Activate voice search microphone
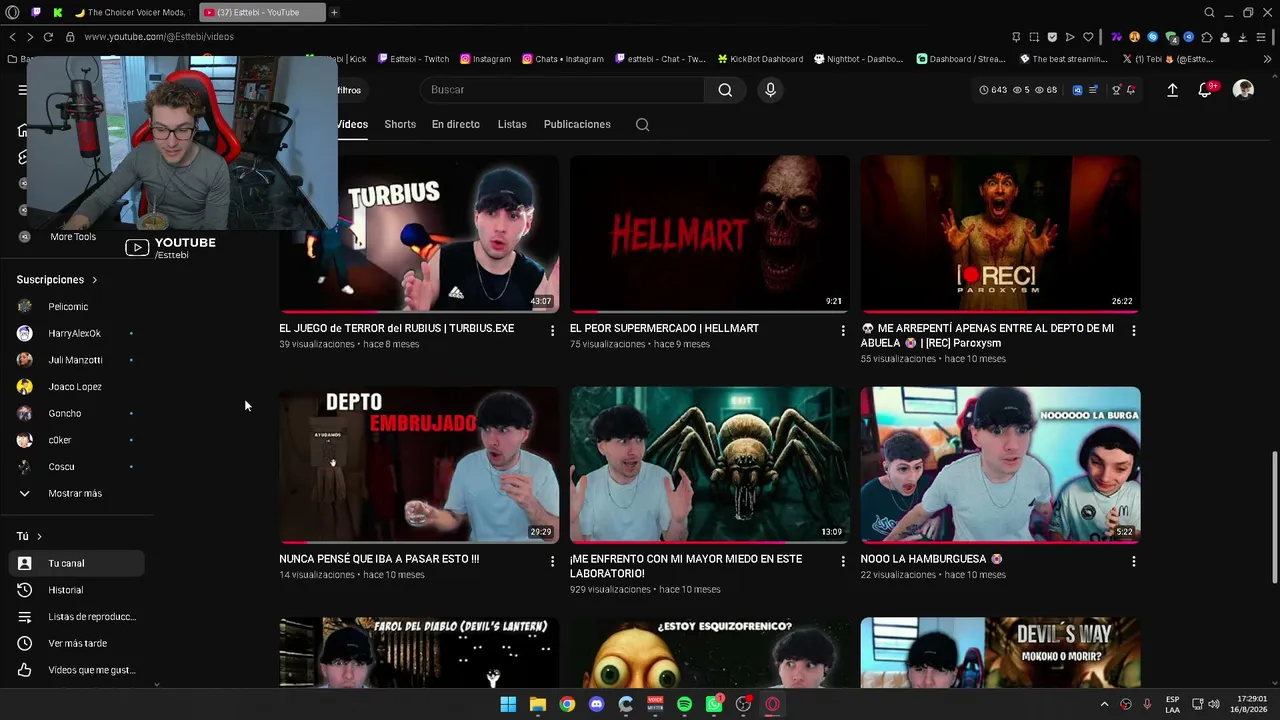 770,90
